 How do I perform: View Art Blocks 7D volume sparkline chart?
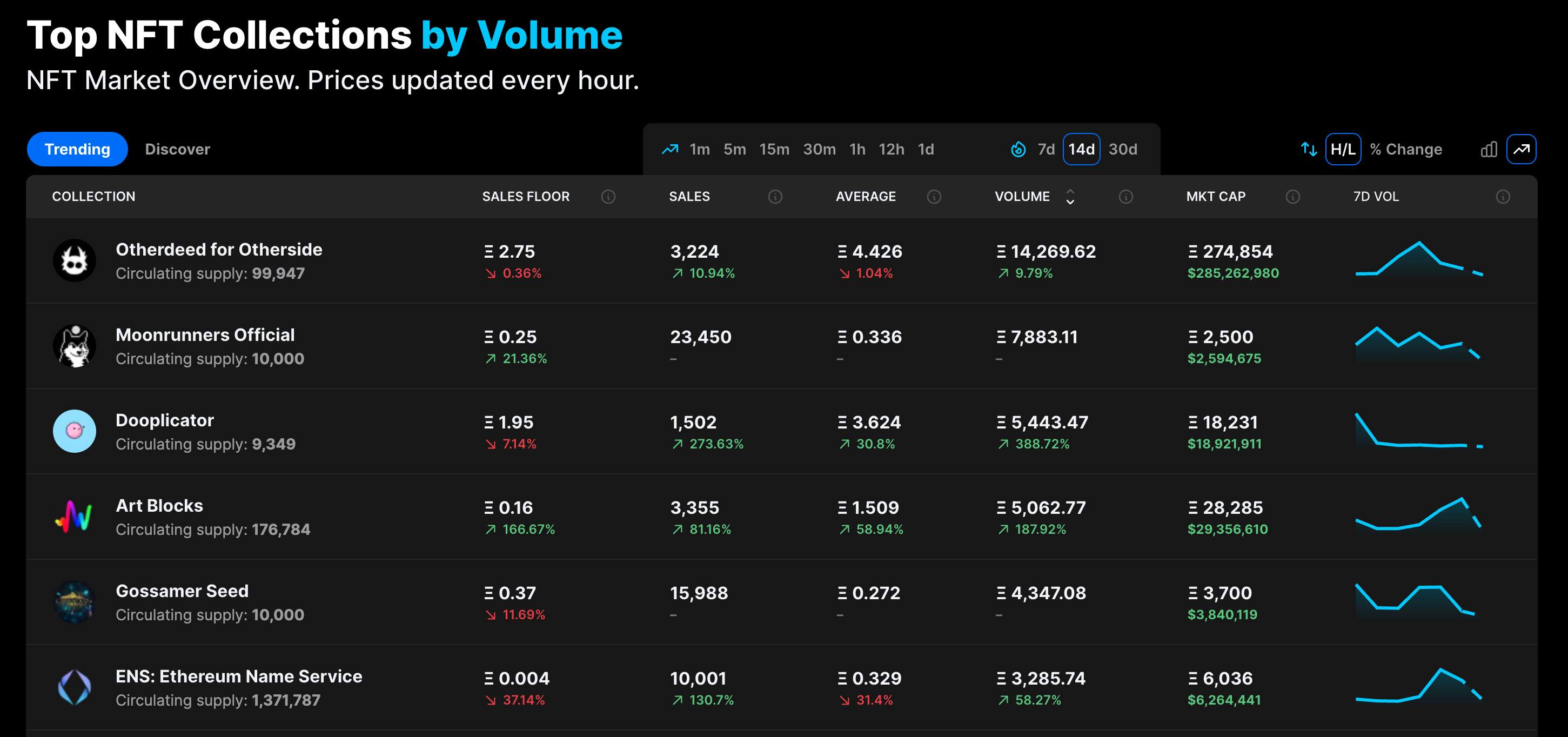1418,515
